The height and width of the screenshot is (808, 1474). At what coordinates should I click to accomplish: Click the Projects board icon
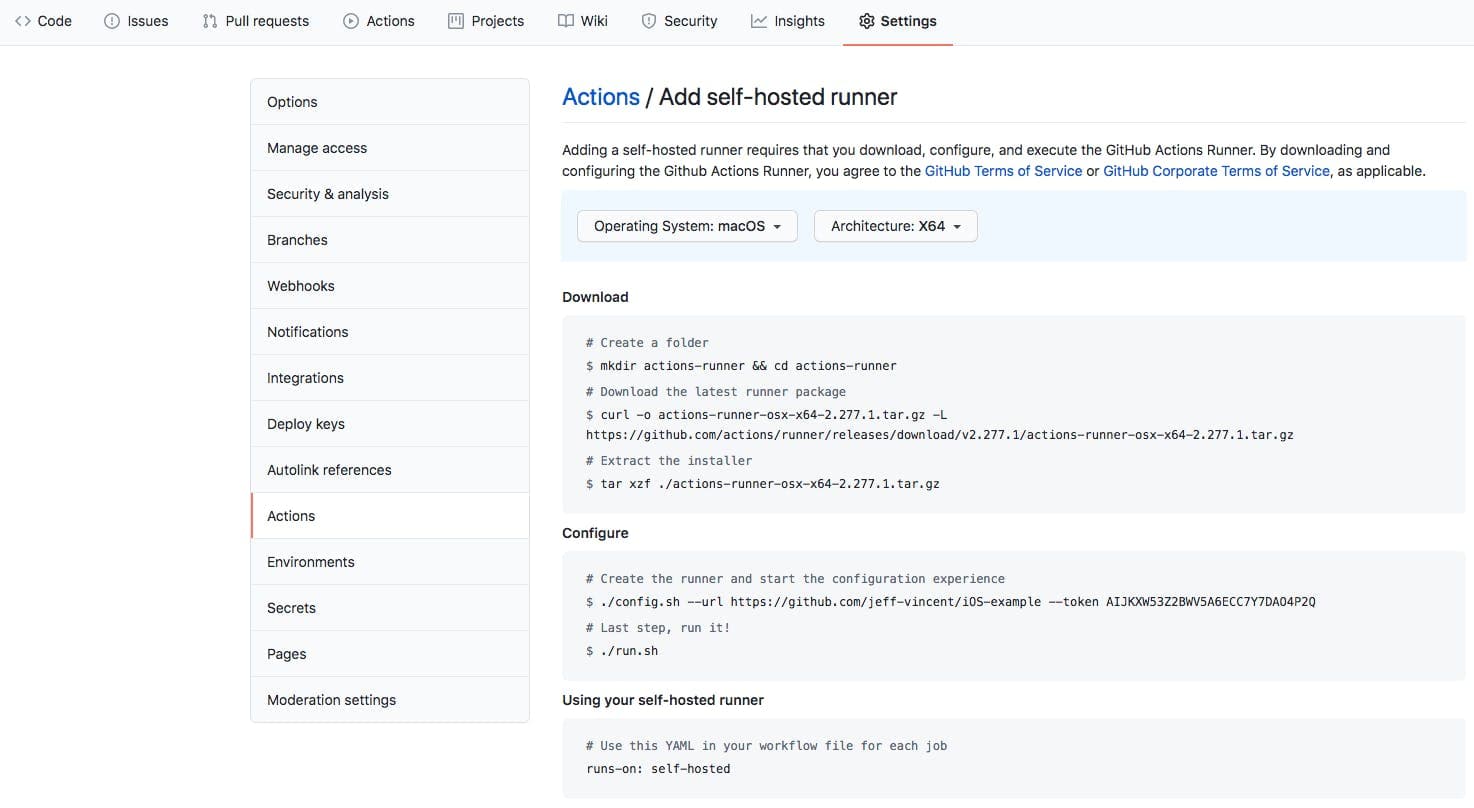click(455, 20)
